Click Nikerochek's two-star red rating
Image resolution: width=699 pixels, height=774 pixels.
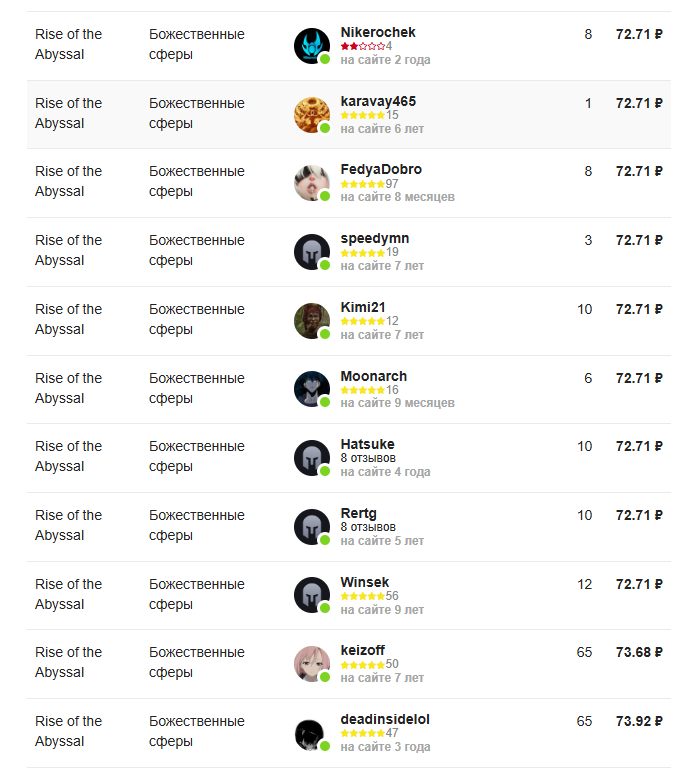tap(362, 46)
